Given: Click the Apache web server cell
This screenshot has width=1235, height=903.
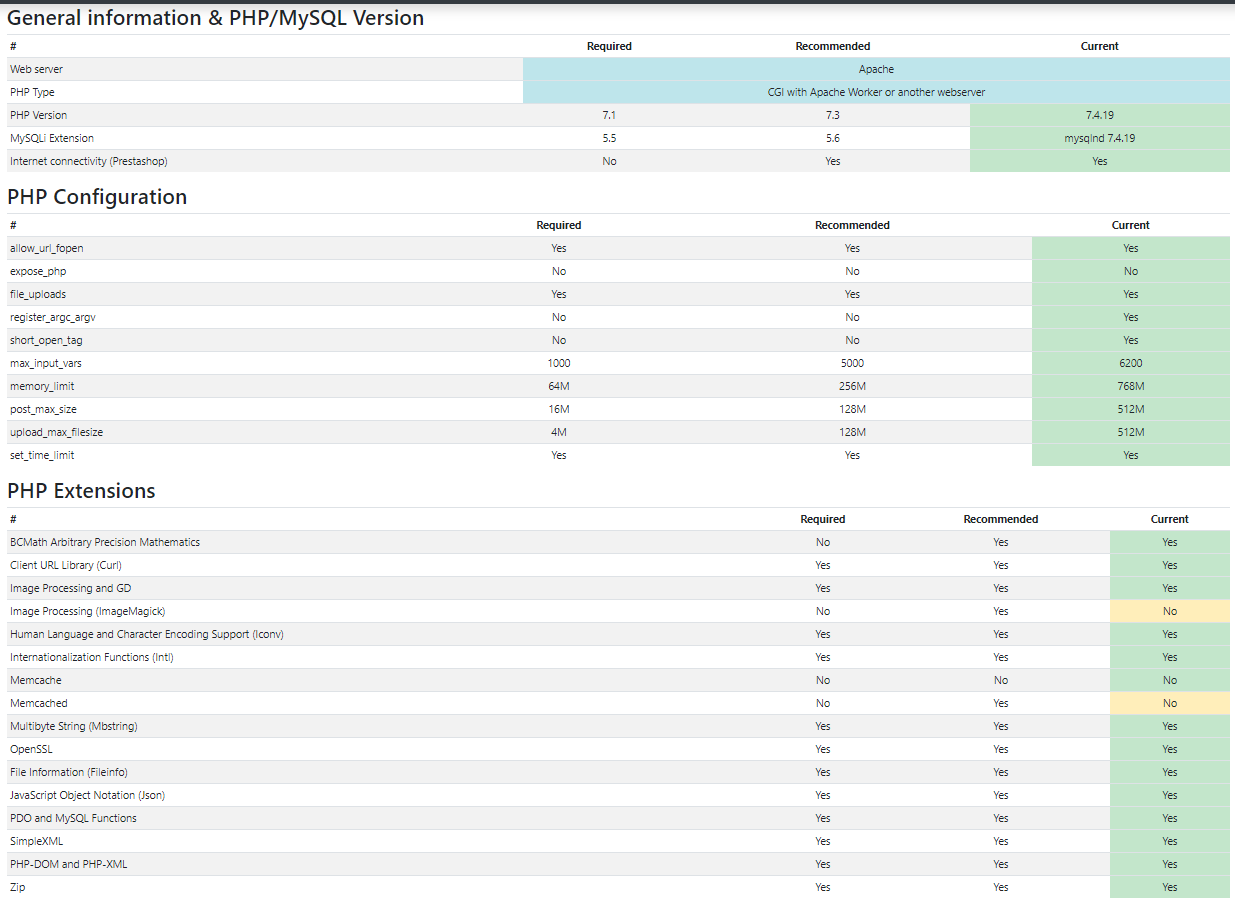Looking at the screenshot, I should 876,69.
